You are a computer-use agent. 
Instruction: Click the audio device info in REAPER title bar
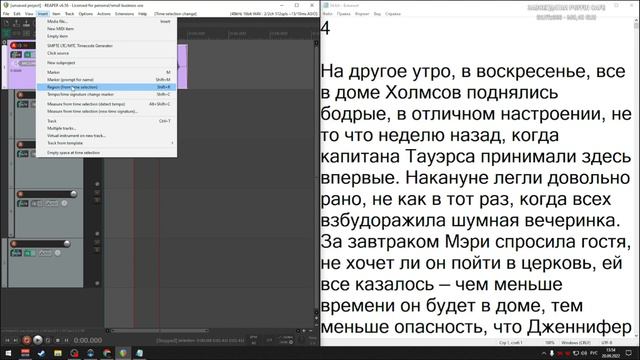pyautogui.click(x=273, y=14)
